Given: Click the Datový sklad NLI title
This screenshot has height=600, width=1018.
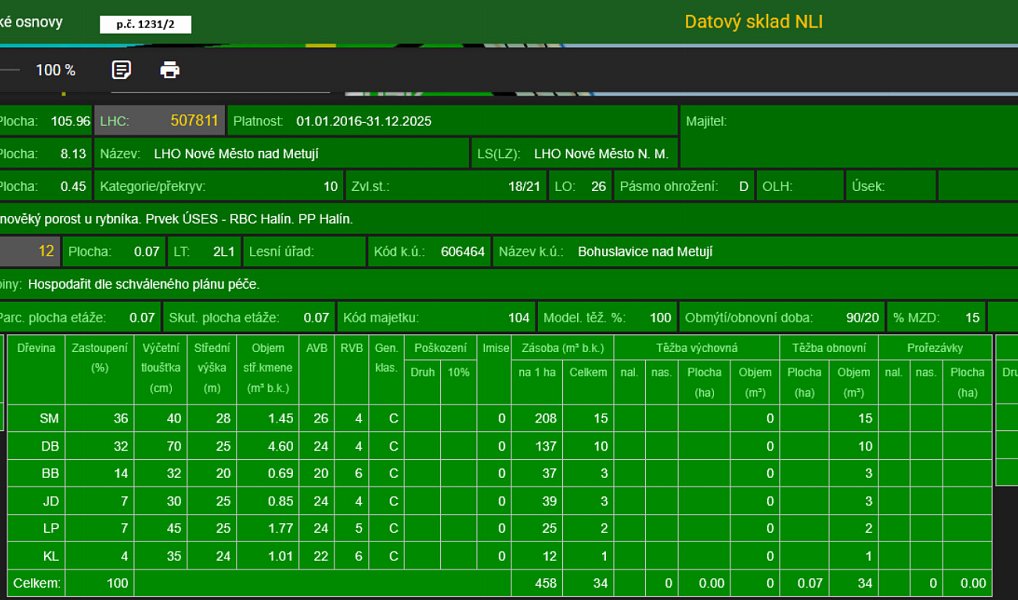Looking at the screenshot, I should pos(754,21).
